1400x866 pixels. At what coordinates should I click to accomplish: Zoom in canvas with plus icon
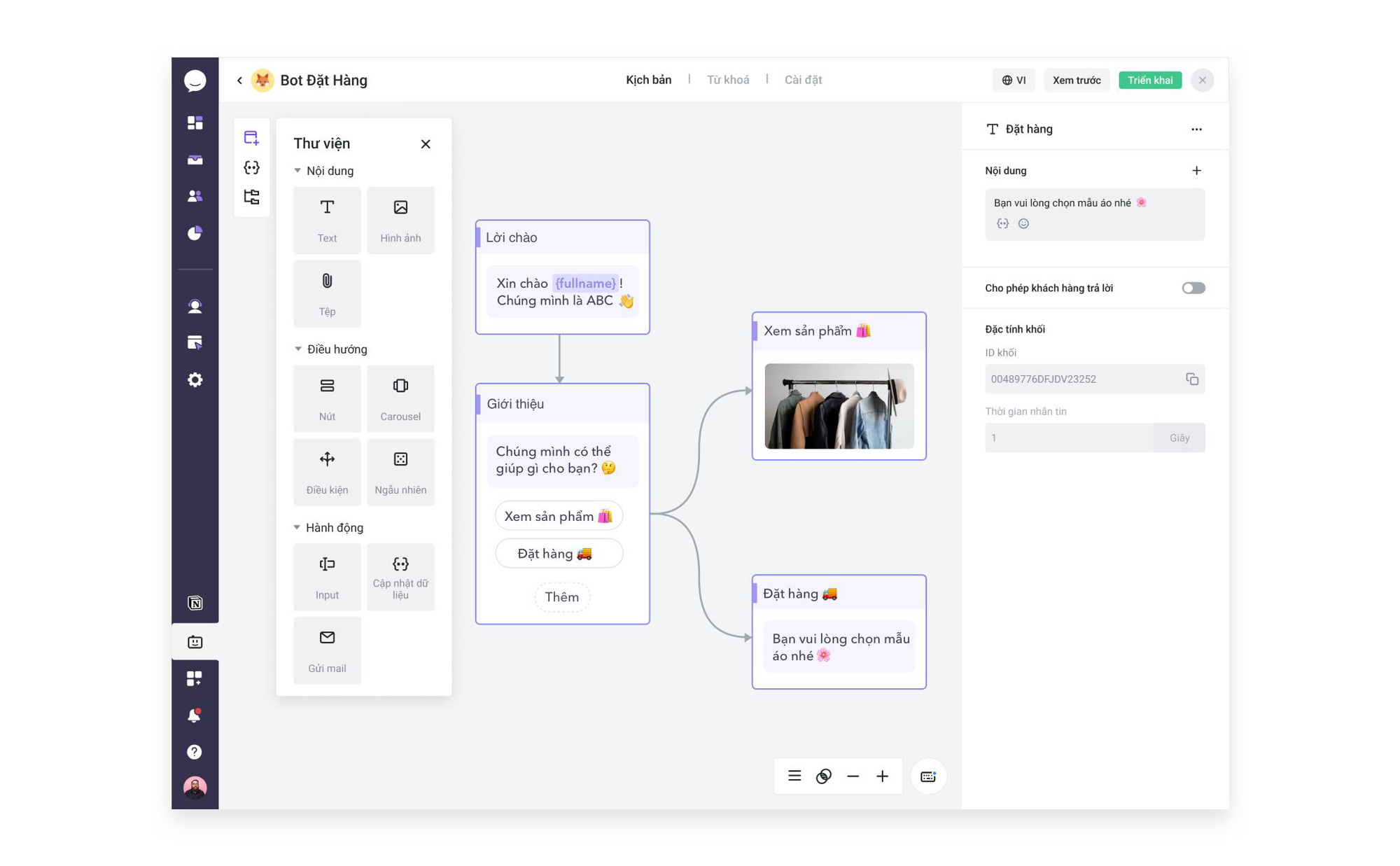882,776
